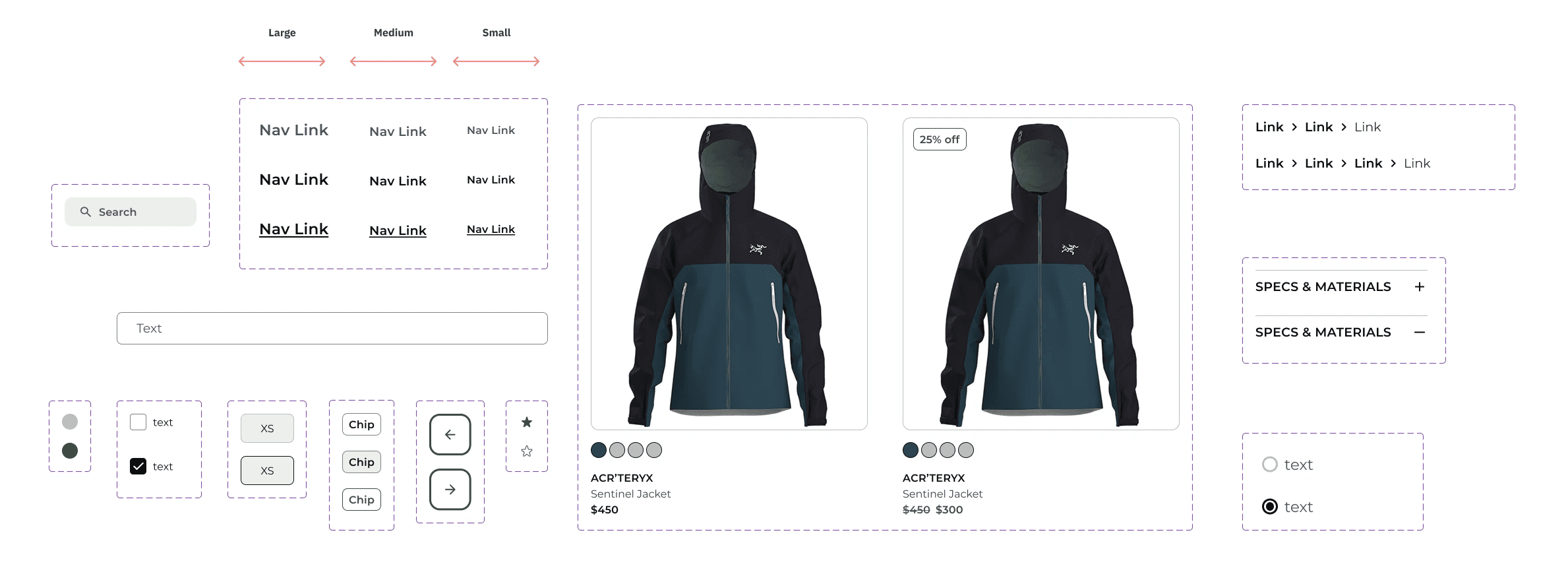The height and width of the screenshot is (584, 1568).
Task: Select the unselected text radio button
Action: point(1270,465)
